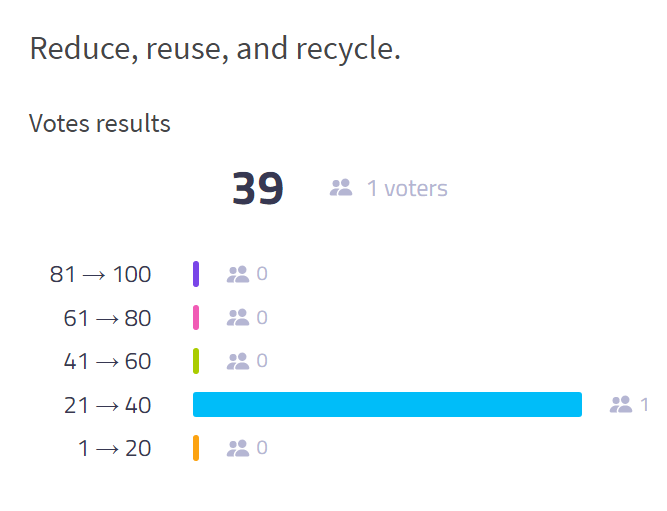This screenshot has width=667, height=511.
Task: Select the orange 1 → 20 bar marker
Action: (x=196, y=448)
